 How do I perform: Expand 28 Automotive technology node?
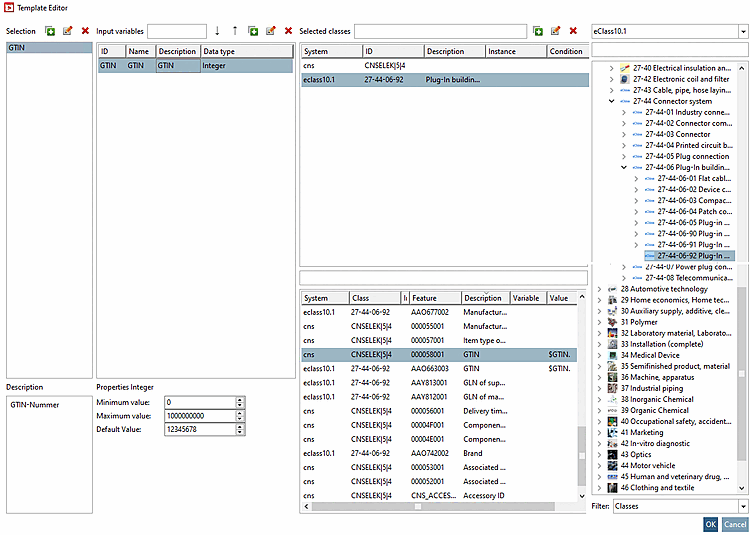[600, 289]
